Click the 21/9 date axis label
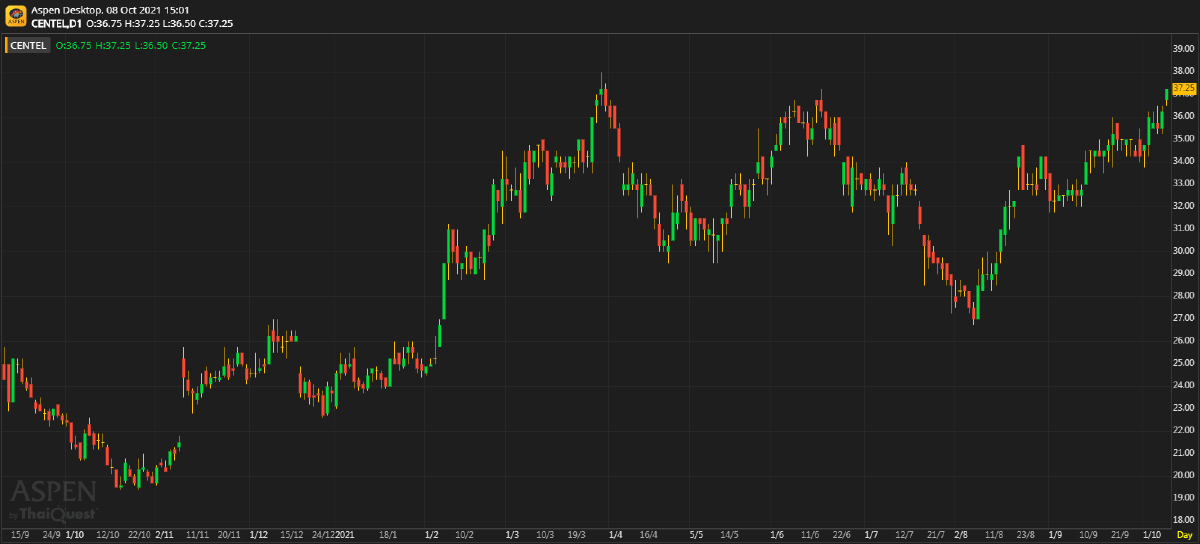Viewport: 1200px width, 544px height. tap(1120, 535)
